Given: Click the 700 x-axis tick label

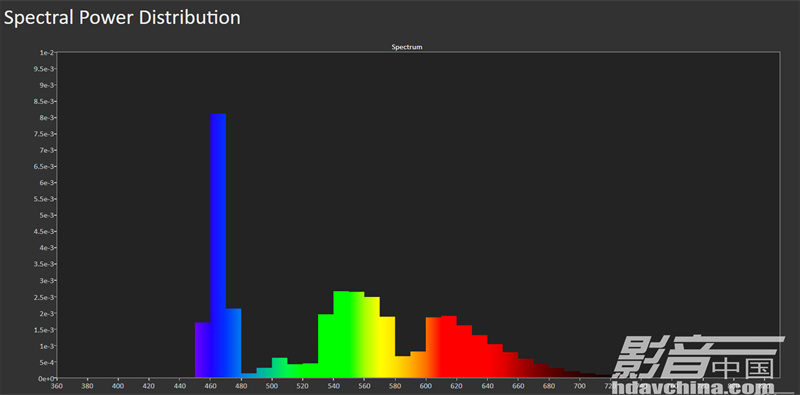Looking at the screenshot, I should [579, 387].
